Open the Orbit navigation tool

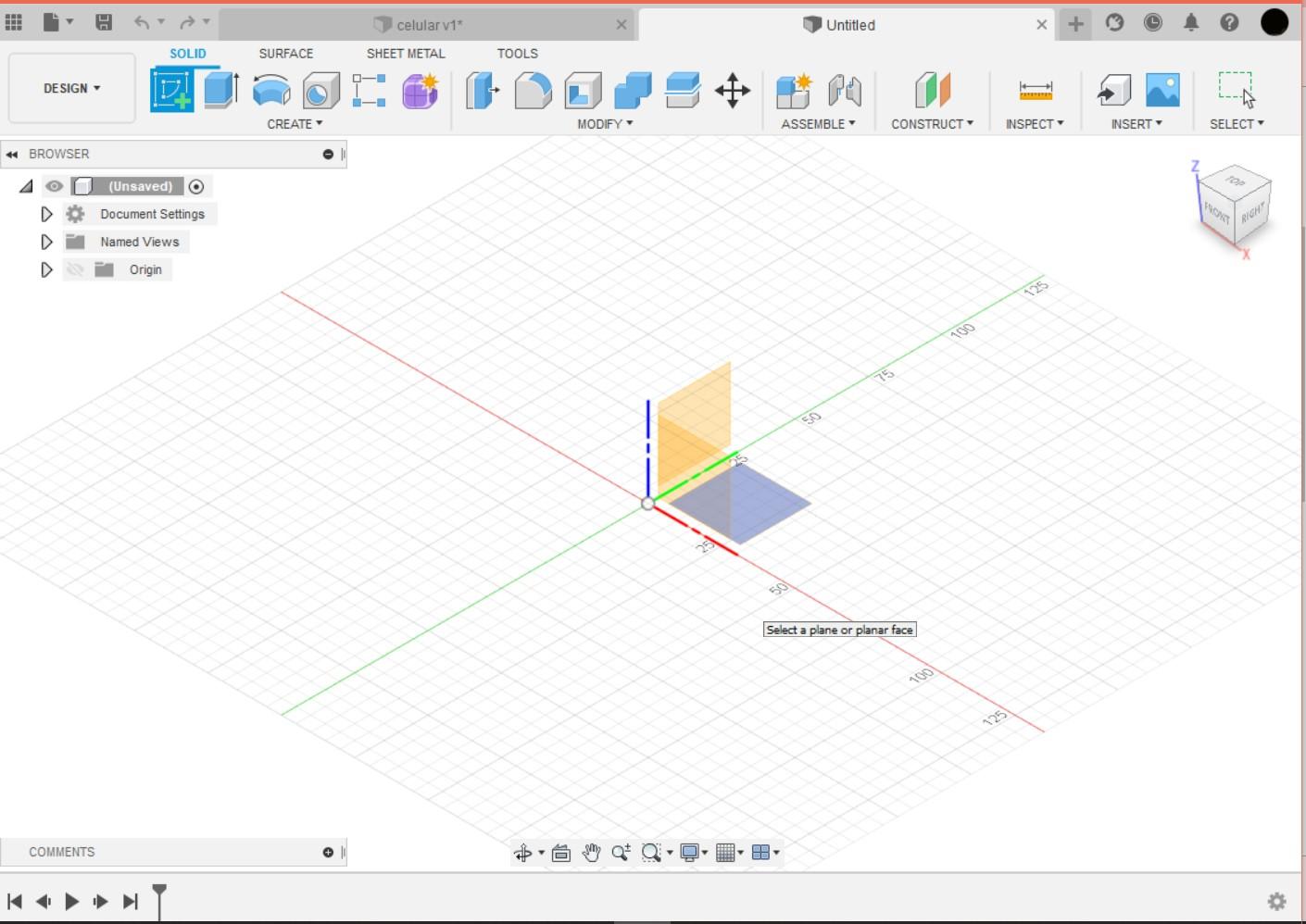523,853
